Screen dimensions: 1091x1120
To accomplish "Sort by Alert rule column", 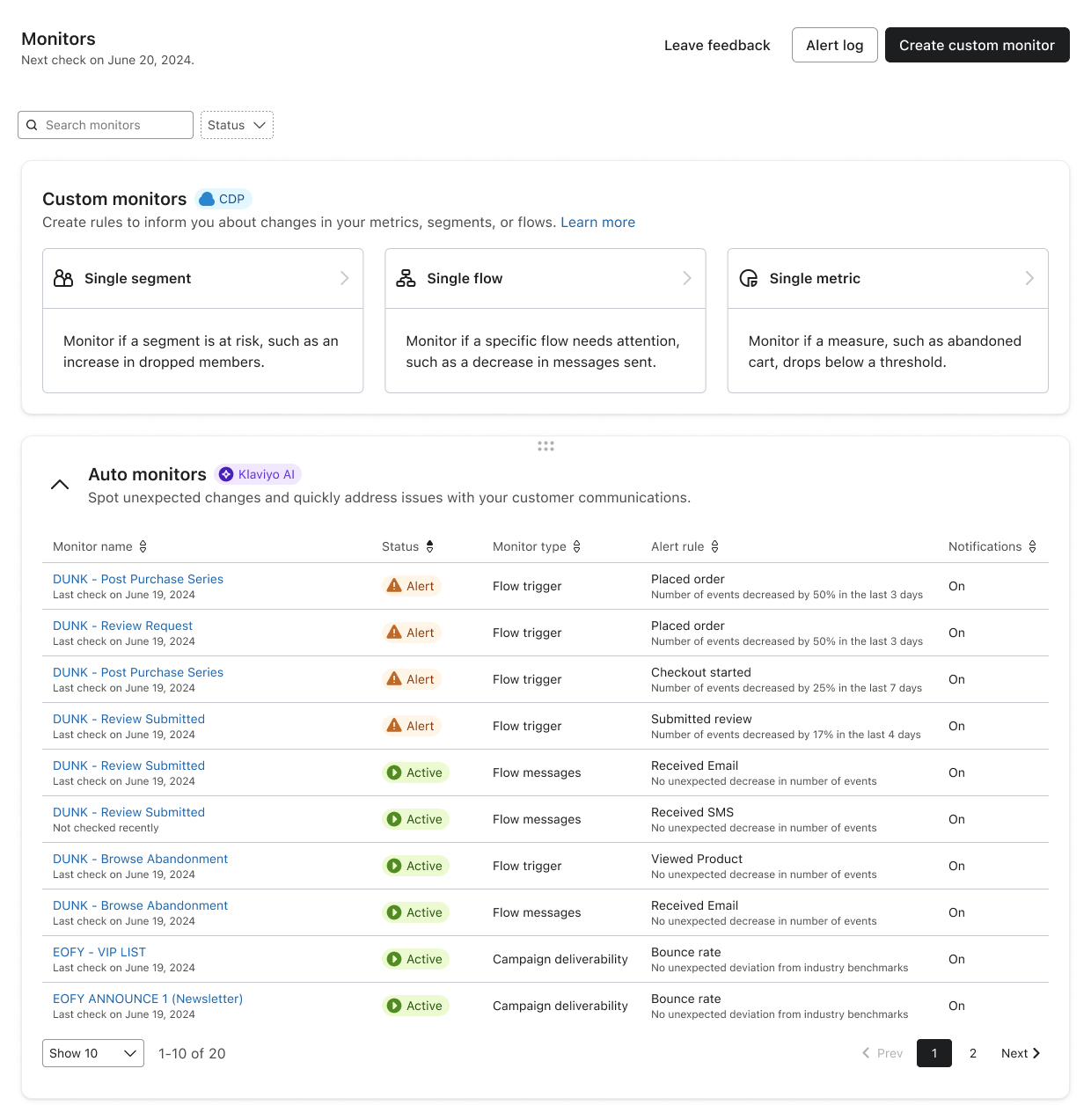I will point(714,546).
